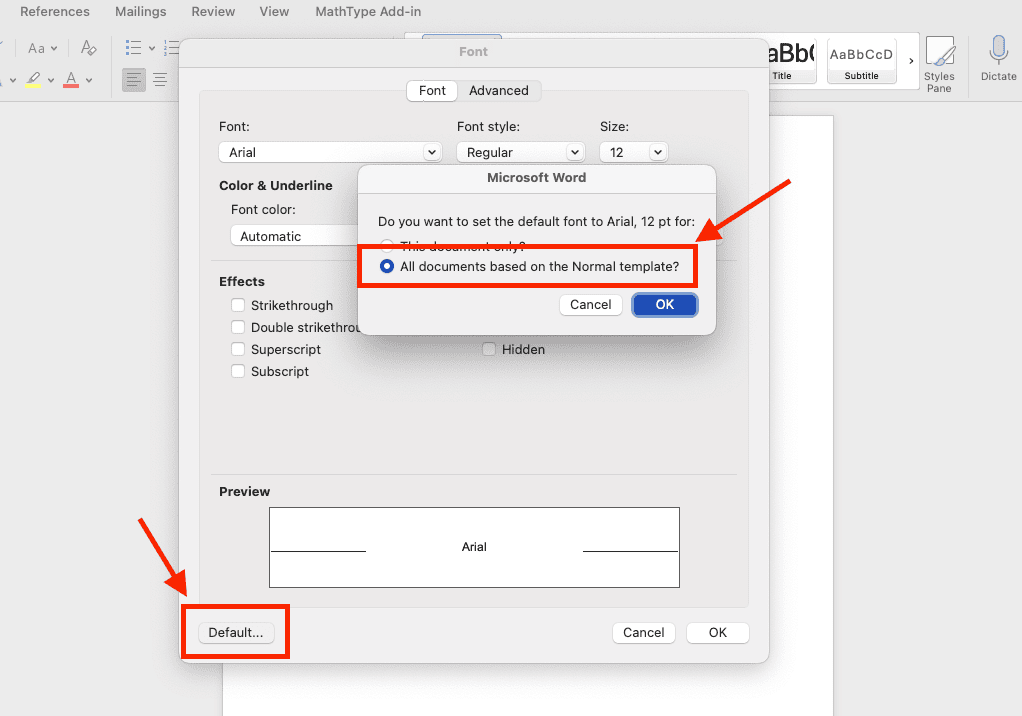
Task: Apply yellow text highlight color
Action: [x=33, y=79]
